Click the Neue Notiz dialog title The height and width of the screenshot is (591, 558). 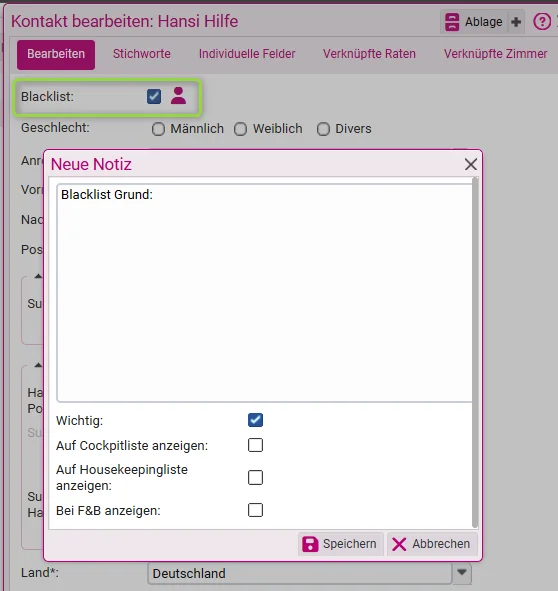point(91,164)
